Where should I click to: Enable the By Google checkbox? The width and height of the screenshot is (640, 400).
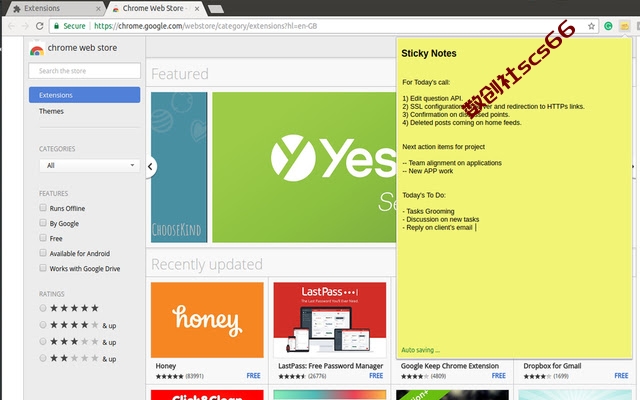(43, 223)
